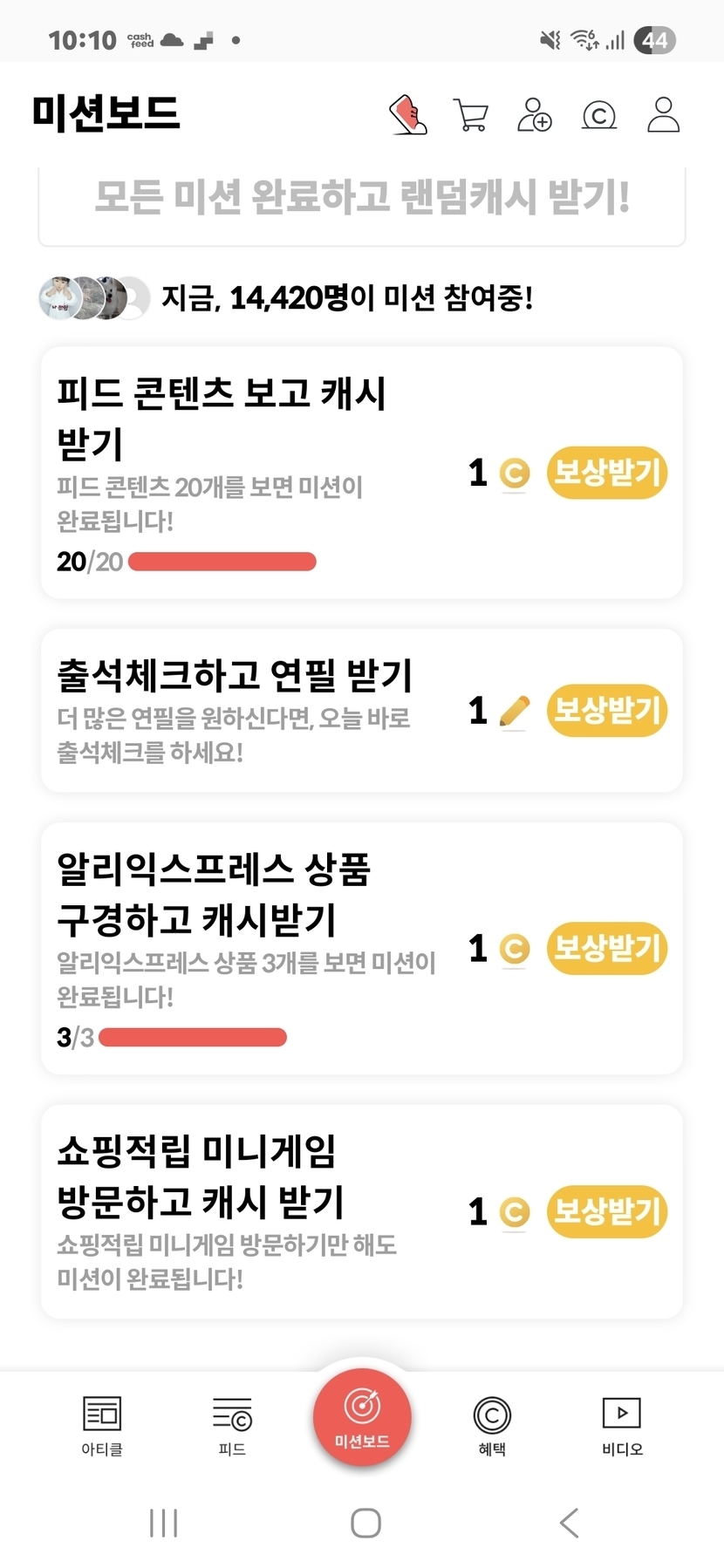This screenshot has width=724, height=1568.
Task: Open Android recent apps button
Action: [163, 1523]
